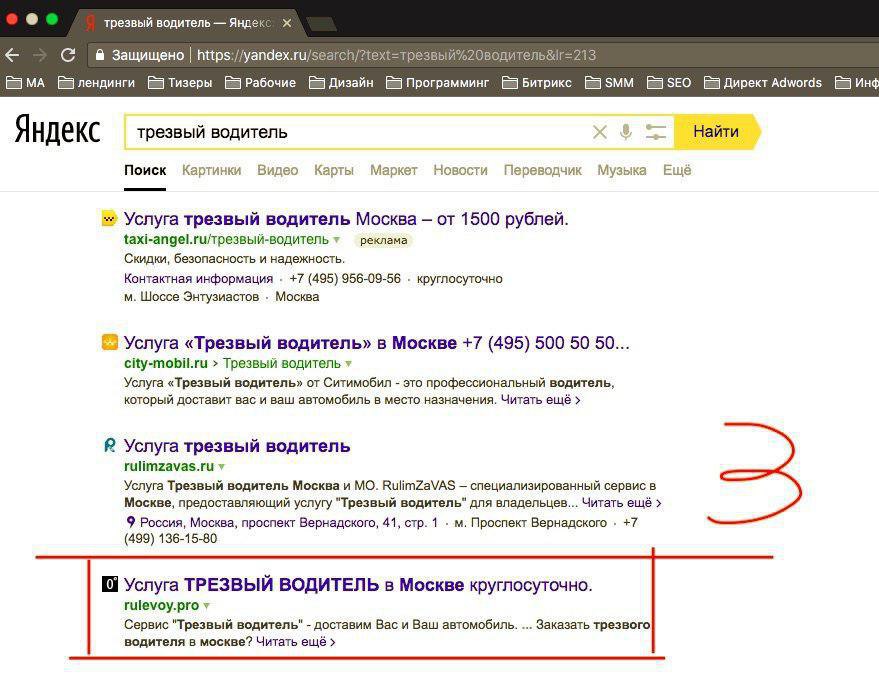Click the Яндекс logo
Screen dimensions: 879x679
click(57, 130)
